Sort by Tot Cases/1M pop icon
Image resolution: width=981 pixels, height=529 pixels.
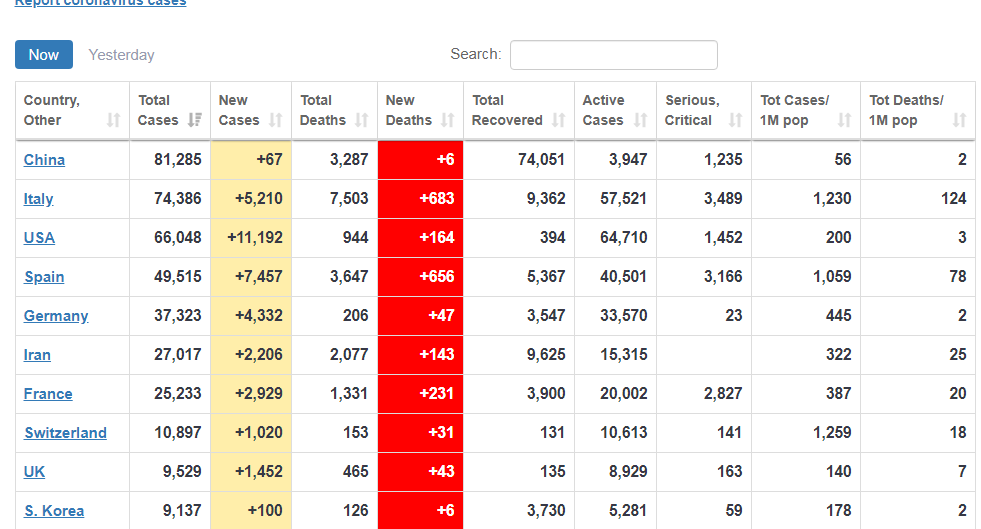coord(845,120)
